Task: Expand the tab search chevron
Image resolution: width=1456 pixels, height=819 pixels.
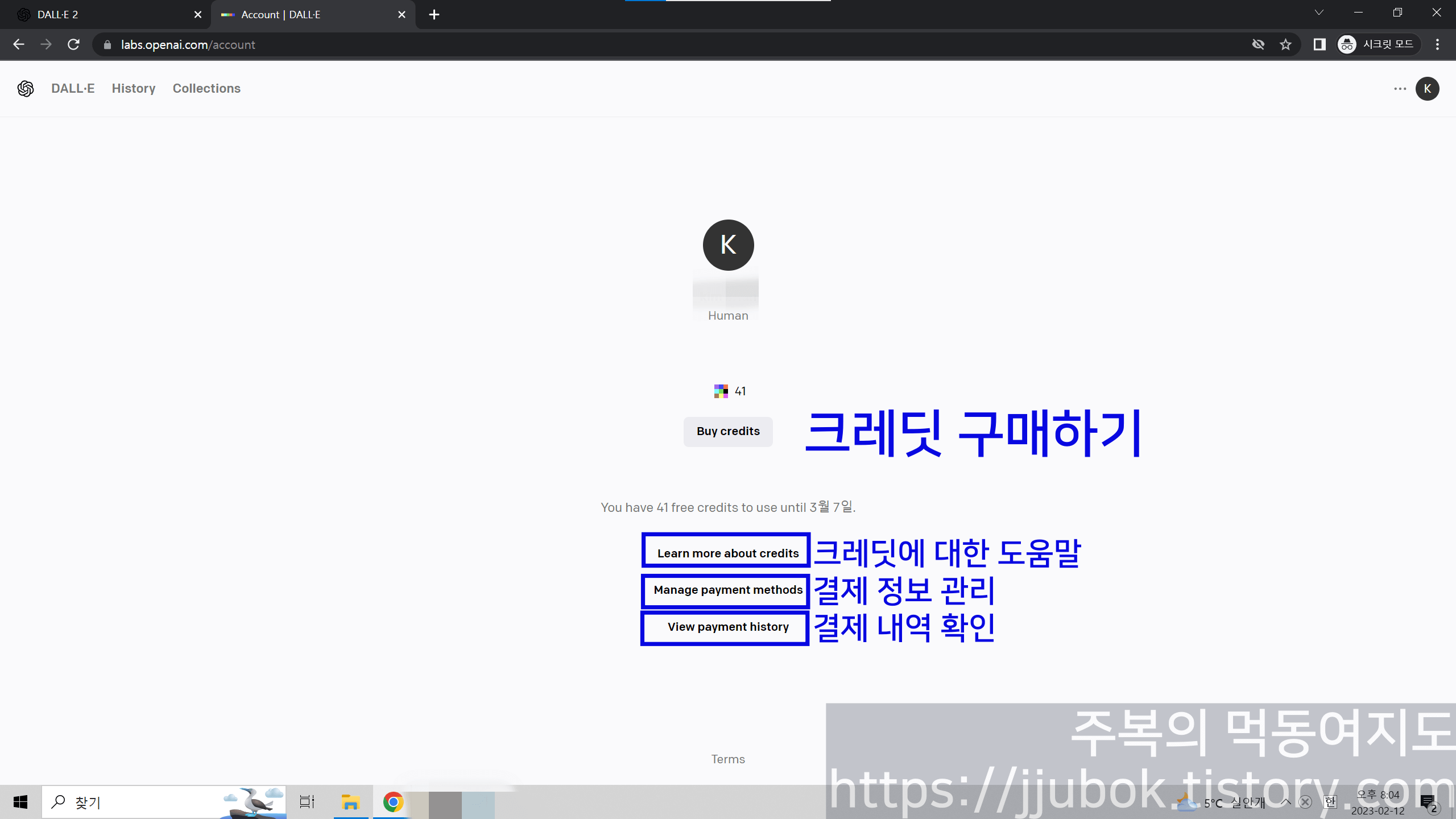Action: (x=1319, y=13)
